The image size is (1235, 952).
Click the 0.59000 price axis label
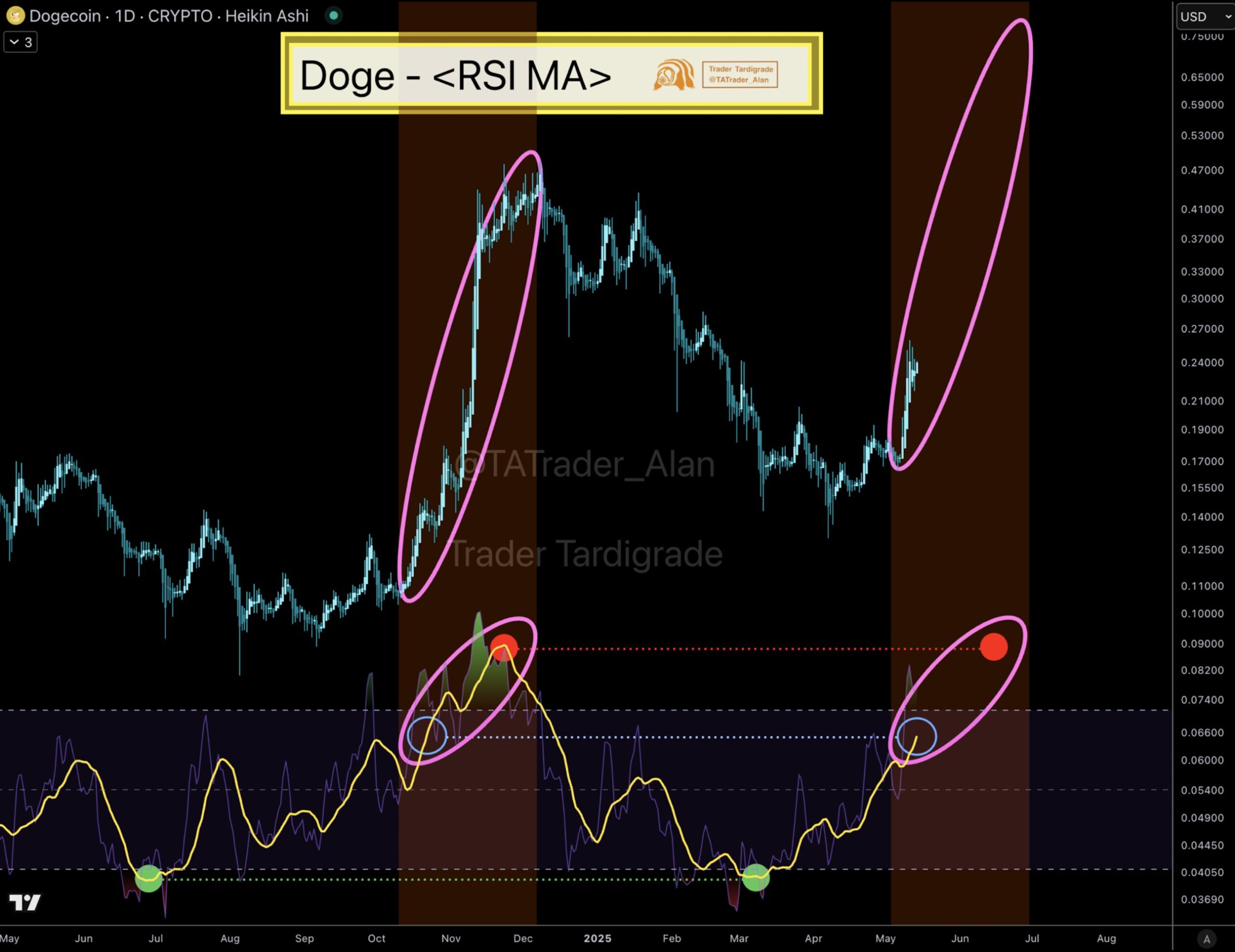pyautogui.click(x=1202, y=105)
